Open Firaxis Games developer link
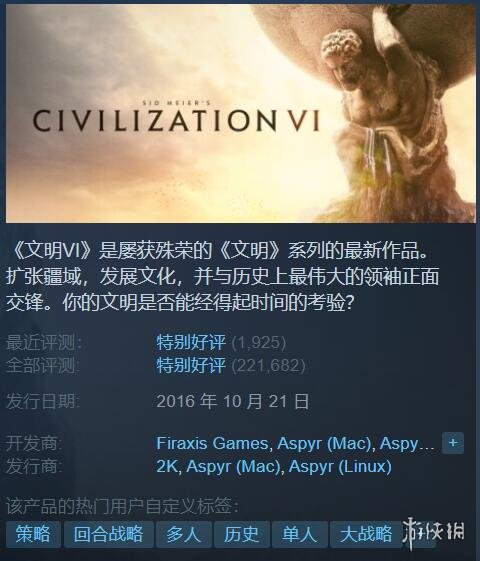The image size is (480, 561). (x=212, y=443)
